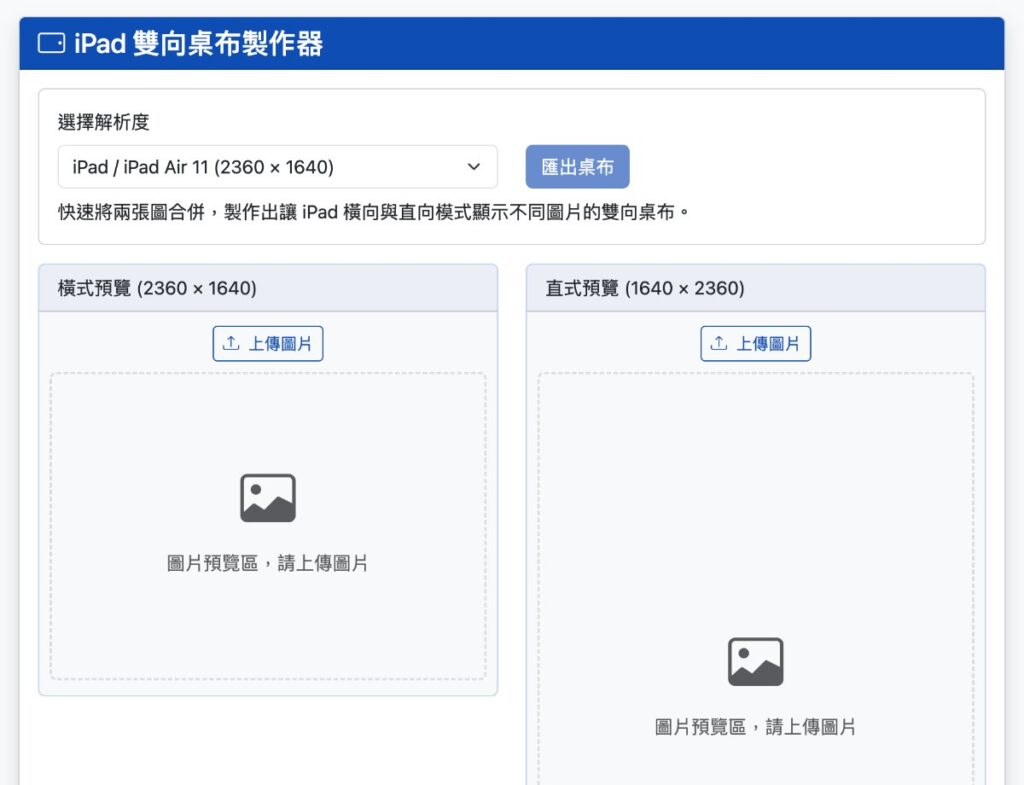This screenshot has height=785, width=1024.
Task: Click the 圖片預覽區 text in portrait preview
Action: (756, 727)
